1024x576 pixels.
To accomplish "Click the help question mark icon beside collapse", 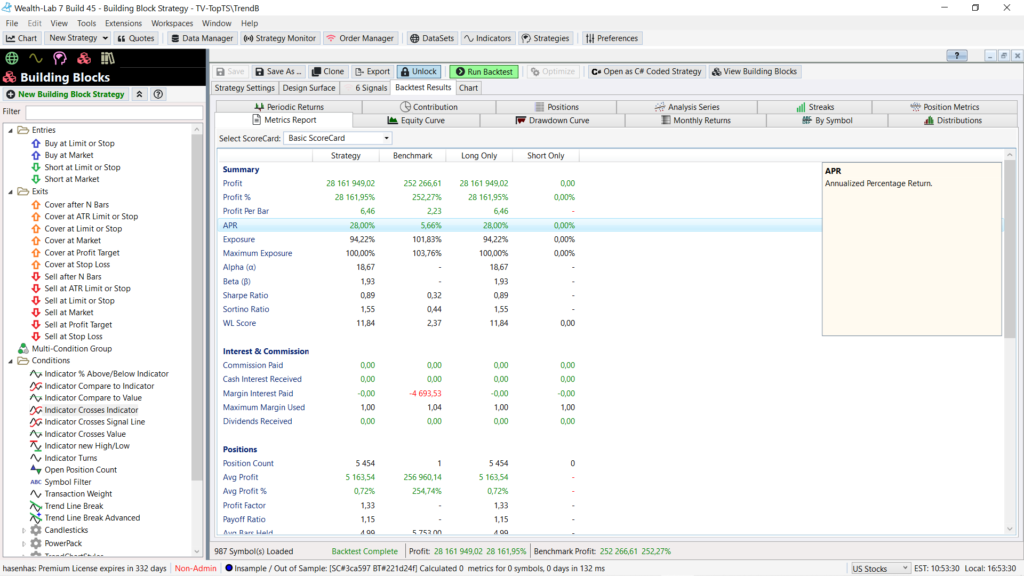I will (158, 94).
